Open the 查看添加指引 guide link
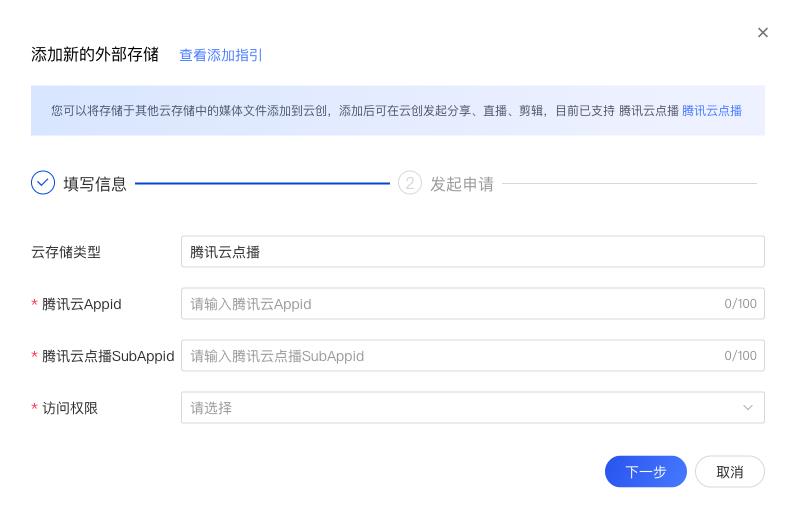This screenshot has width=795, height=516. click(x=221, y=55)
